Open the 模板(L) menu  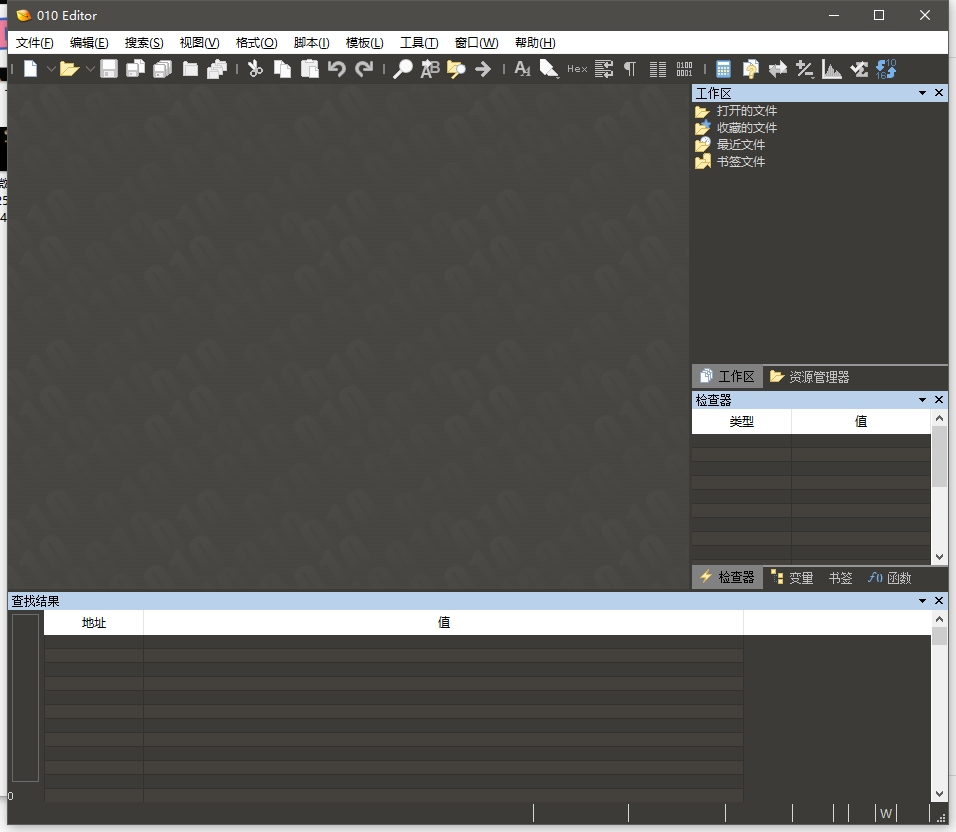click(x=364, y=43)
